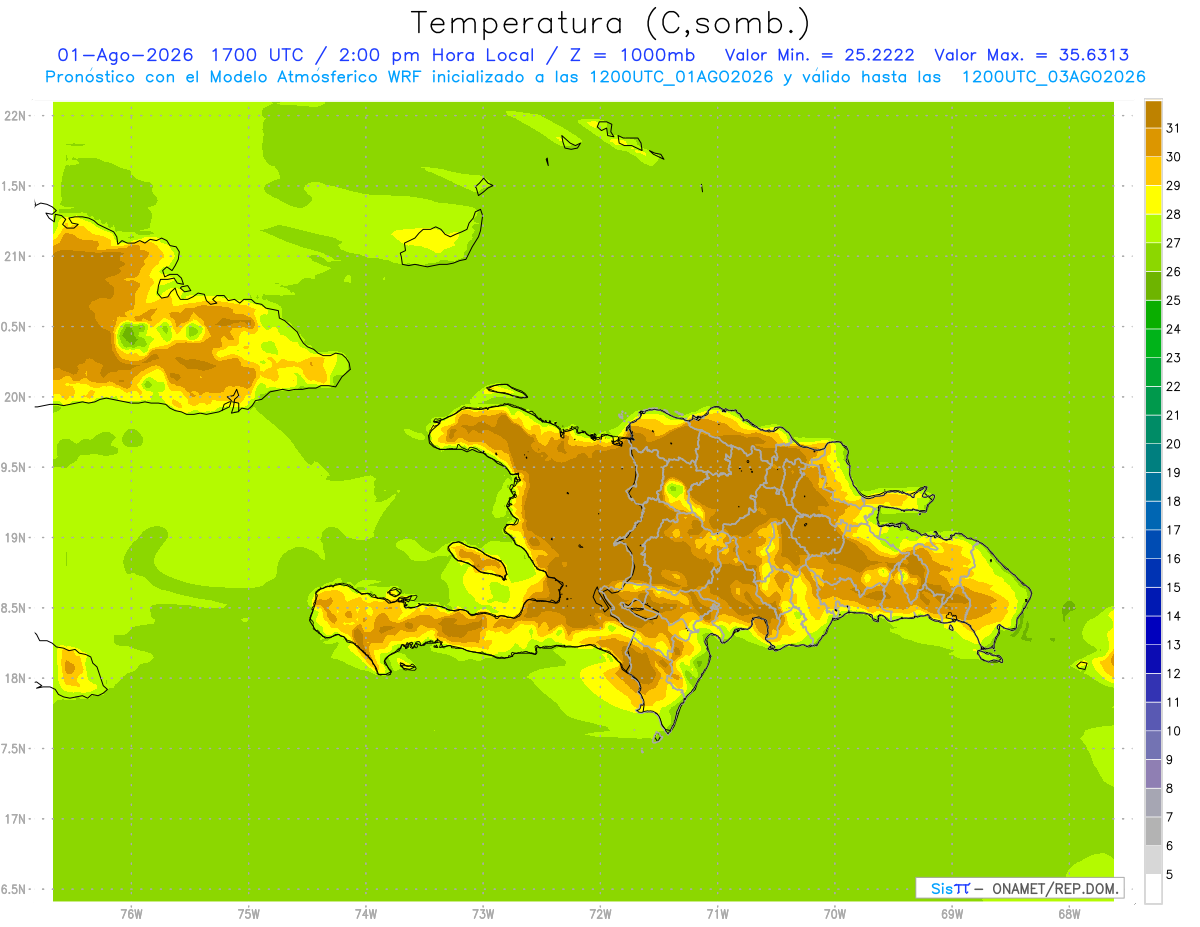Pick the yellow swatch between 28 and 29

click(x=1153, y=200)
